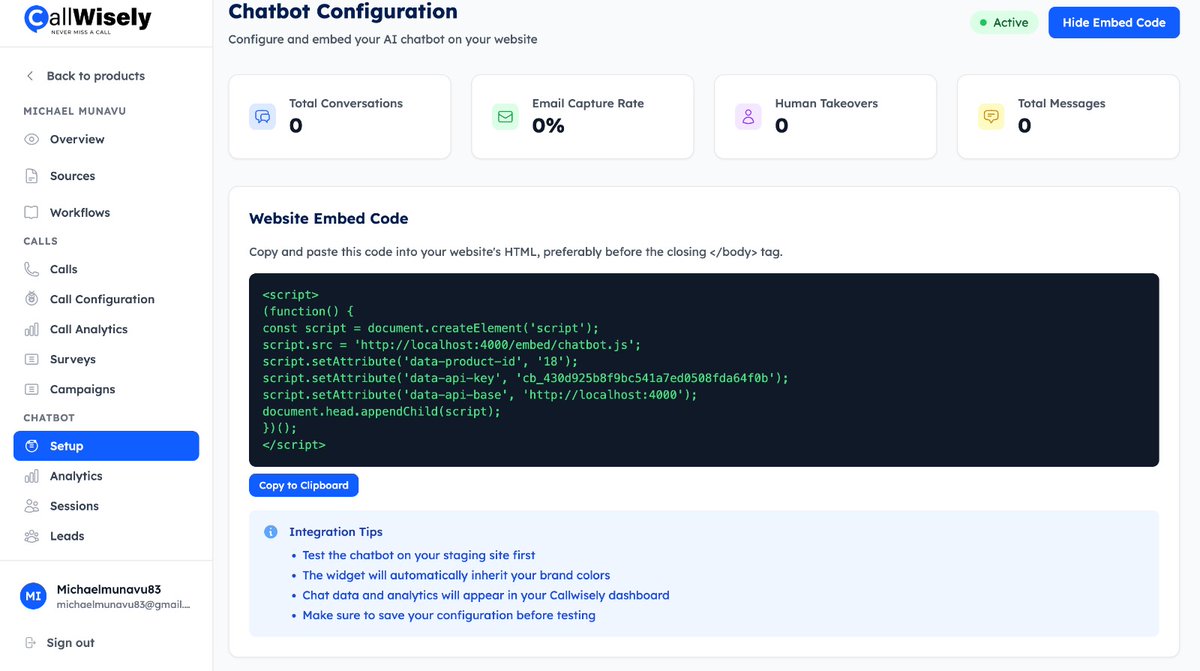This screenshot has height=671, width=1200.
Task: Click Copy to Clipboard button
Action: tap(304, 486)
